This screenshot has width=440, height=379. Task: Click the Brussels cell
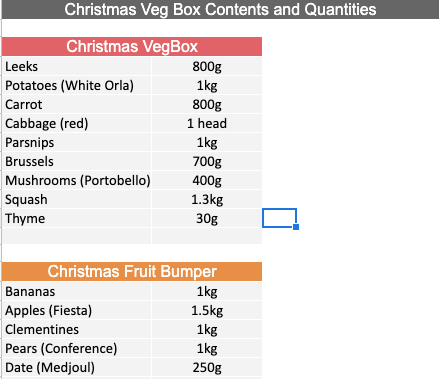pyautogui.click(x=77, y=161)
